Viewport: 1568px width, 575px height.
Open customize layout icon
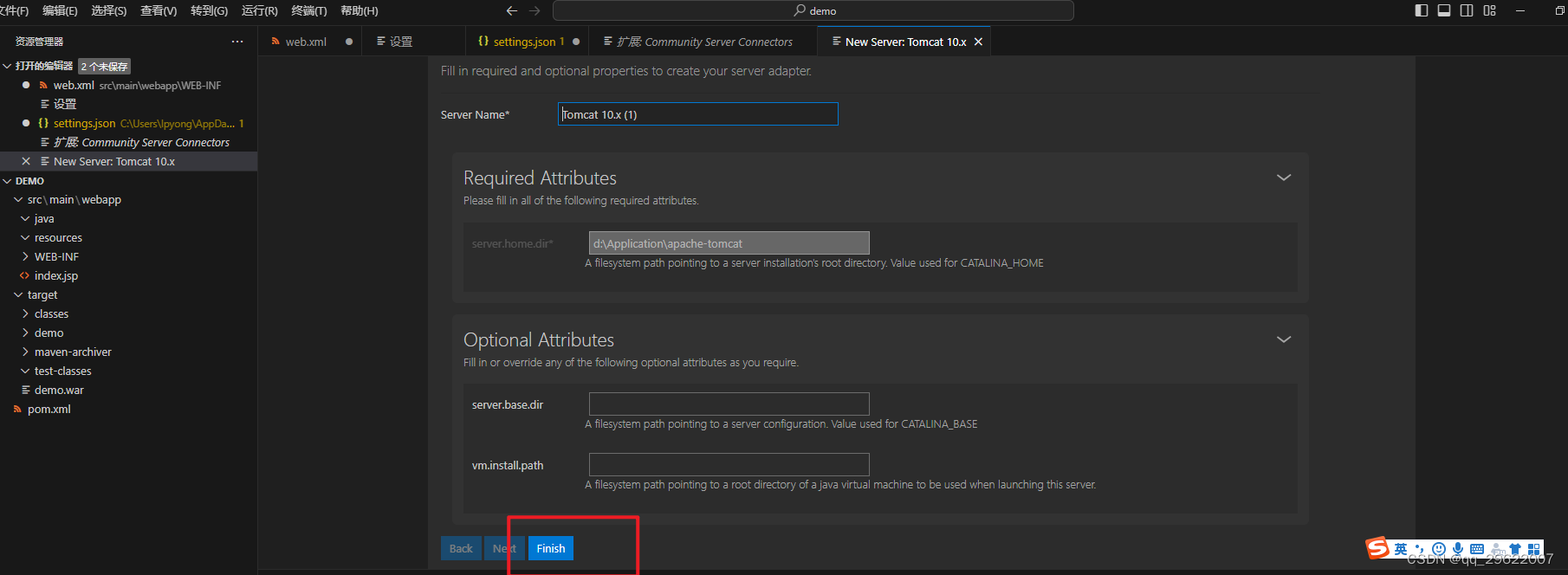pos(1490,10)
